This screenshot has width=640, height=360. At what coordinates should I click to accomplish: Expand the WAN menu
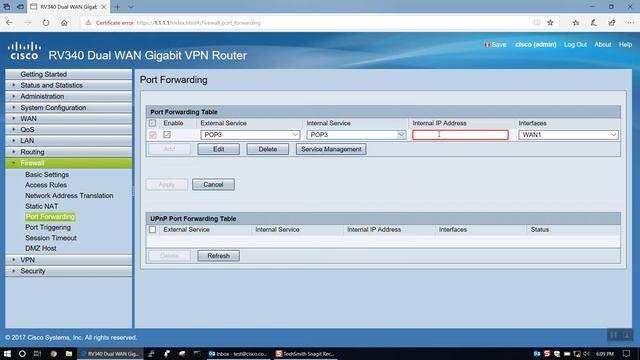click(69, 118)
